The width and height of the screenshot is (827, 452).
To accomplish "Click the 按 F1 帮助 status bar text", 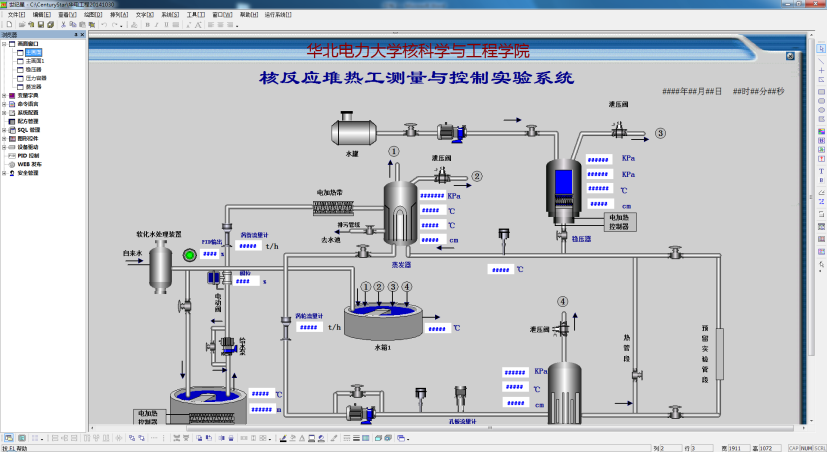I will click(14, 448).
